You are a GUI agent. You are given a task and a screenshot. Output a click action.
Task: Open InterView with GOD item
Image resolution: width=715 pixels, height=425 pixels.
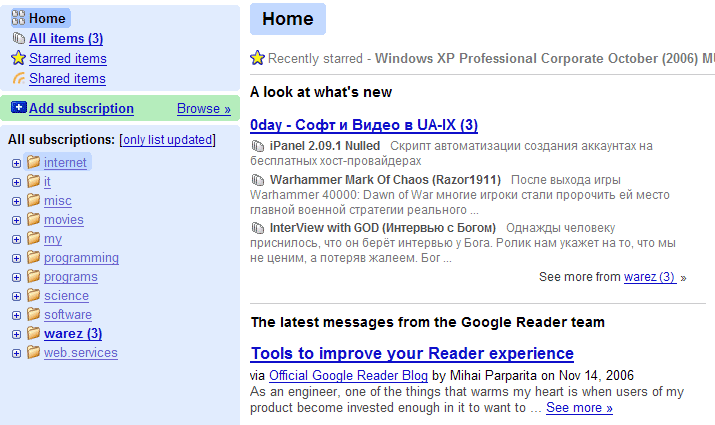point(383,228)
